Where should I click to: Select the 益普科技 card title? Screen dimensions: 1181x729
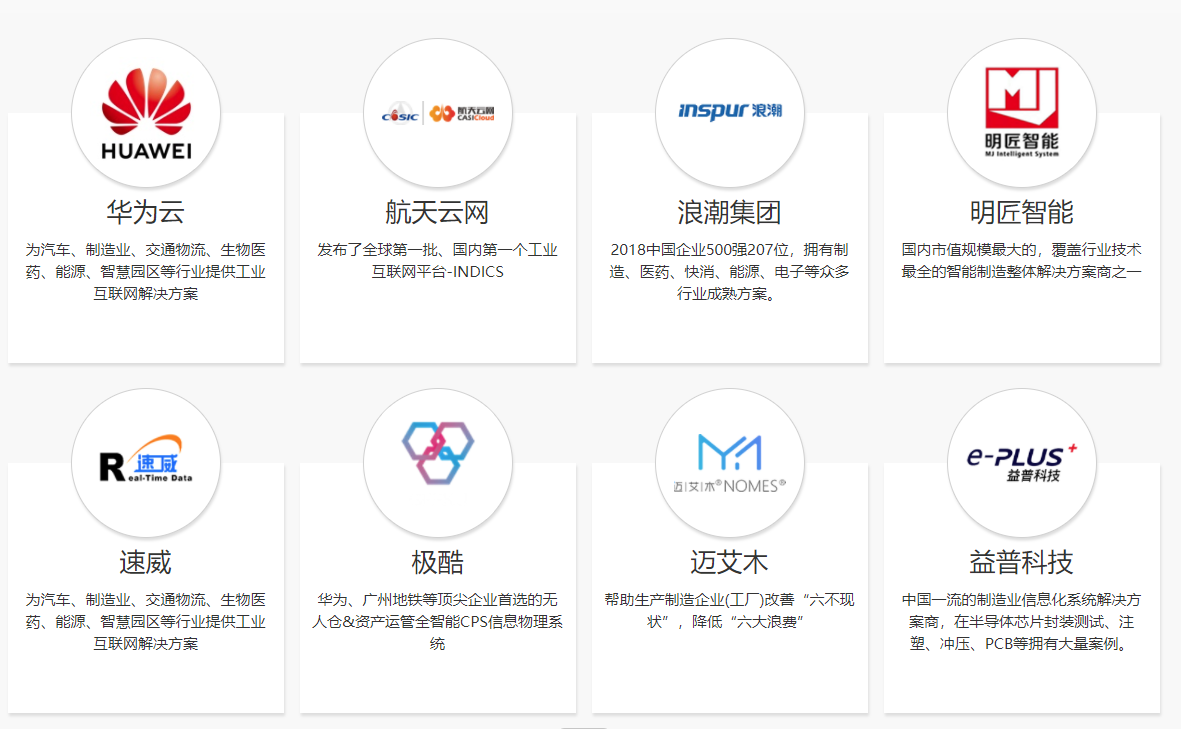1021,562
